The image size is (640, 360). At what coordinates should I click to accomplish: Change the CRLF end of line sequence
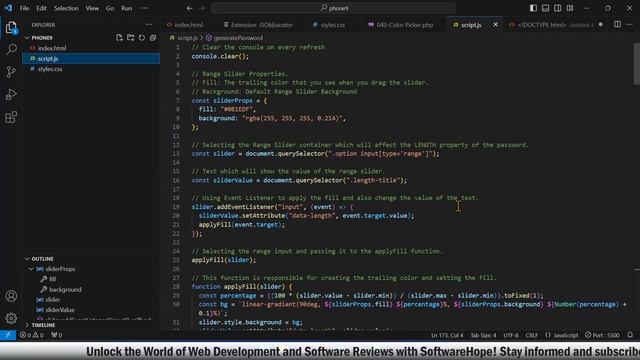[531, 335]
